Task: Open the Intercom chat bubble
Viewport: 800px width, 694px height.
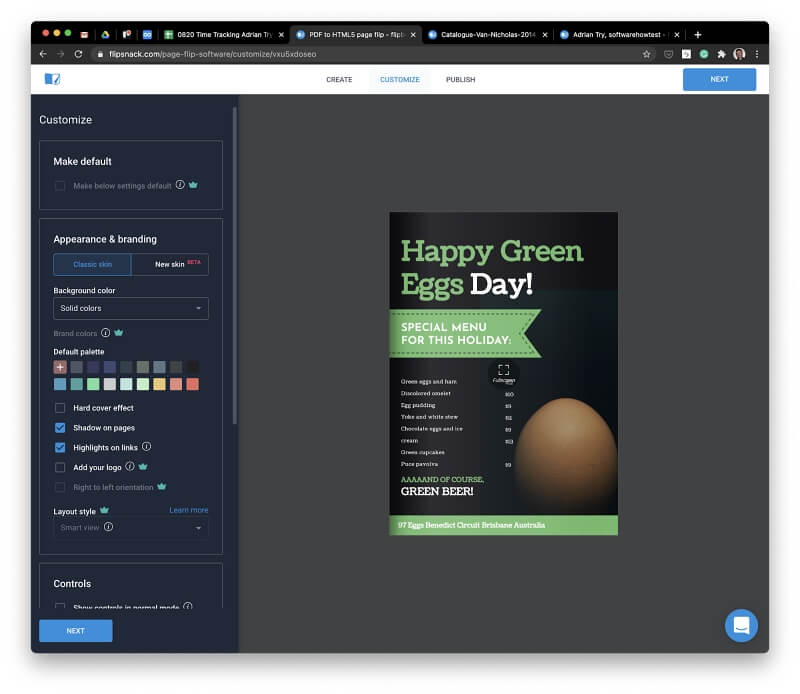Action: (741, 625)
